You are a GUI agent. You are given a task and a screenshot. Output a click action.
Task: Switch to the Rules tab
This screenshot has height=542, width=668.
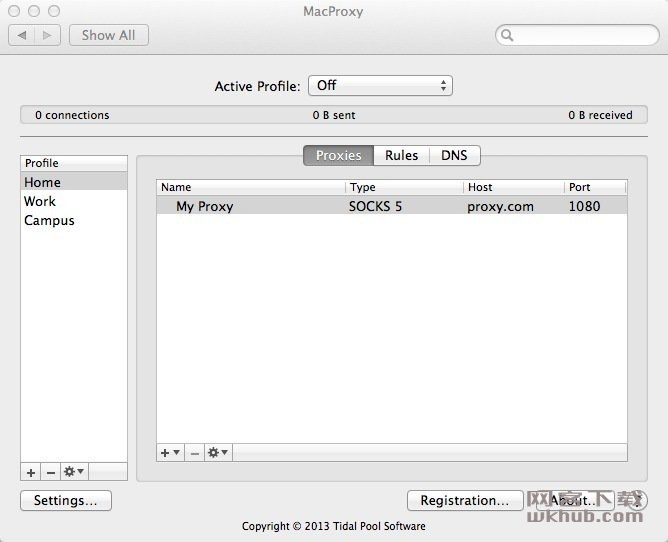click(x=401, y=156)
